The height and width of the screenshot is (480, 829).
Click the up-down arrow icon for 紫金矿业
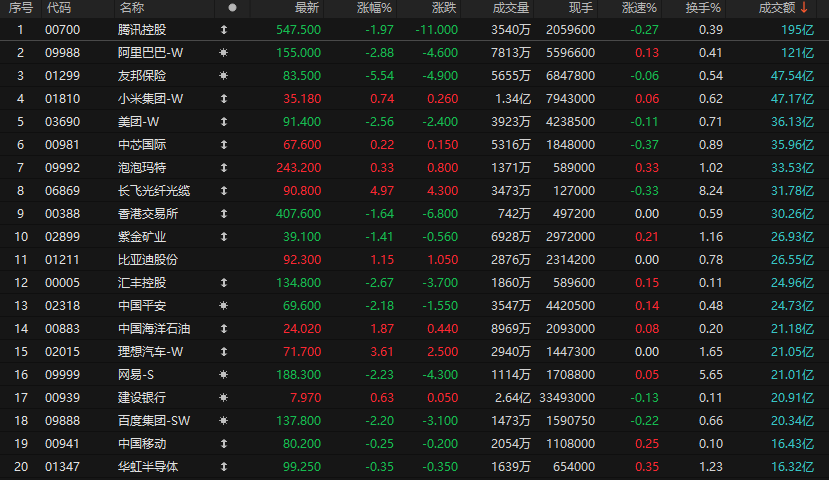point(224,237)
